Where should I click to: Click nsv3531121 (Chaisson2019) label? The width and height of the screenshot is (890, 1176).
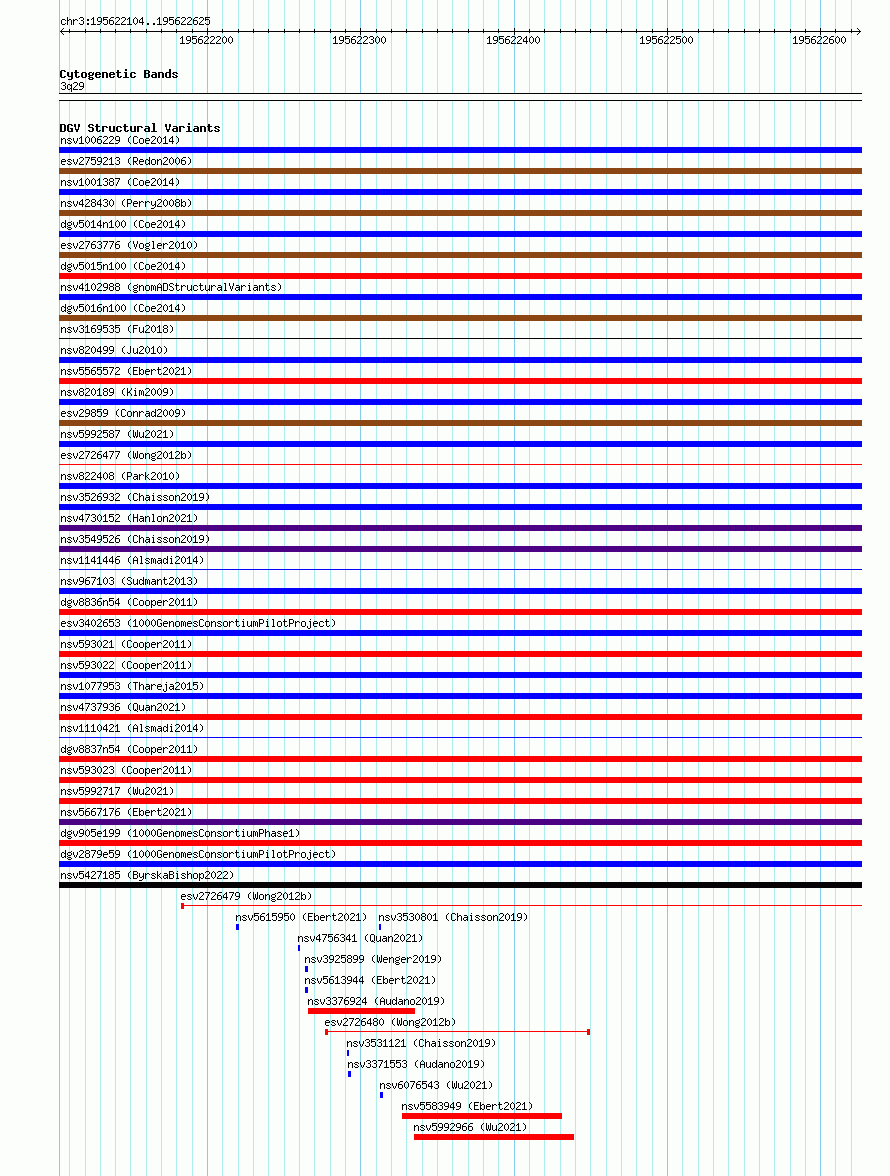point(421,1043)
